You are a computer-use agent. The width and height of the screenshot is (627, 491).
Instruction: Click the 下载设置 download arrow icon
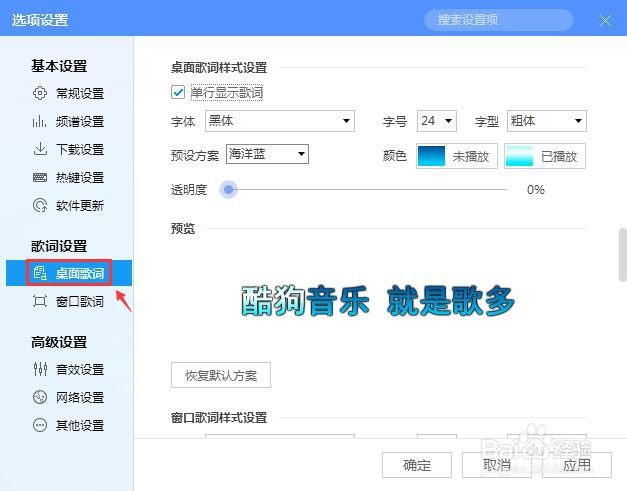click(40, 149)
